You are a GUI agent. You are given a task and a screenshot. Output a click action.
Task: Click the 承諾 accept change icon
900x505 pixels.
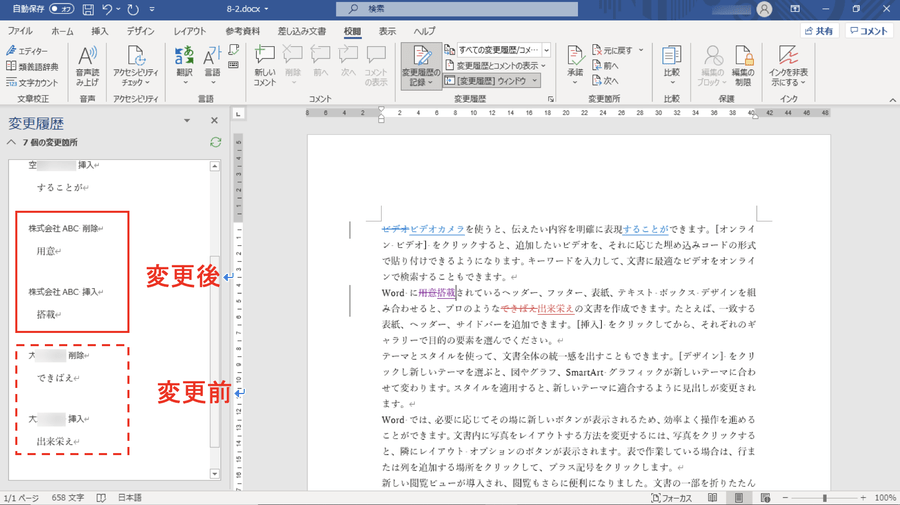point(575,58)
